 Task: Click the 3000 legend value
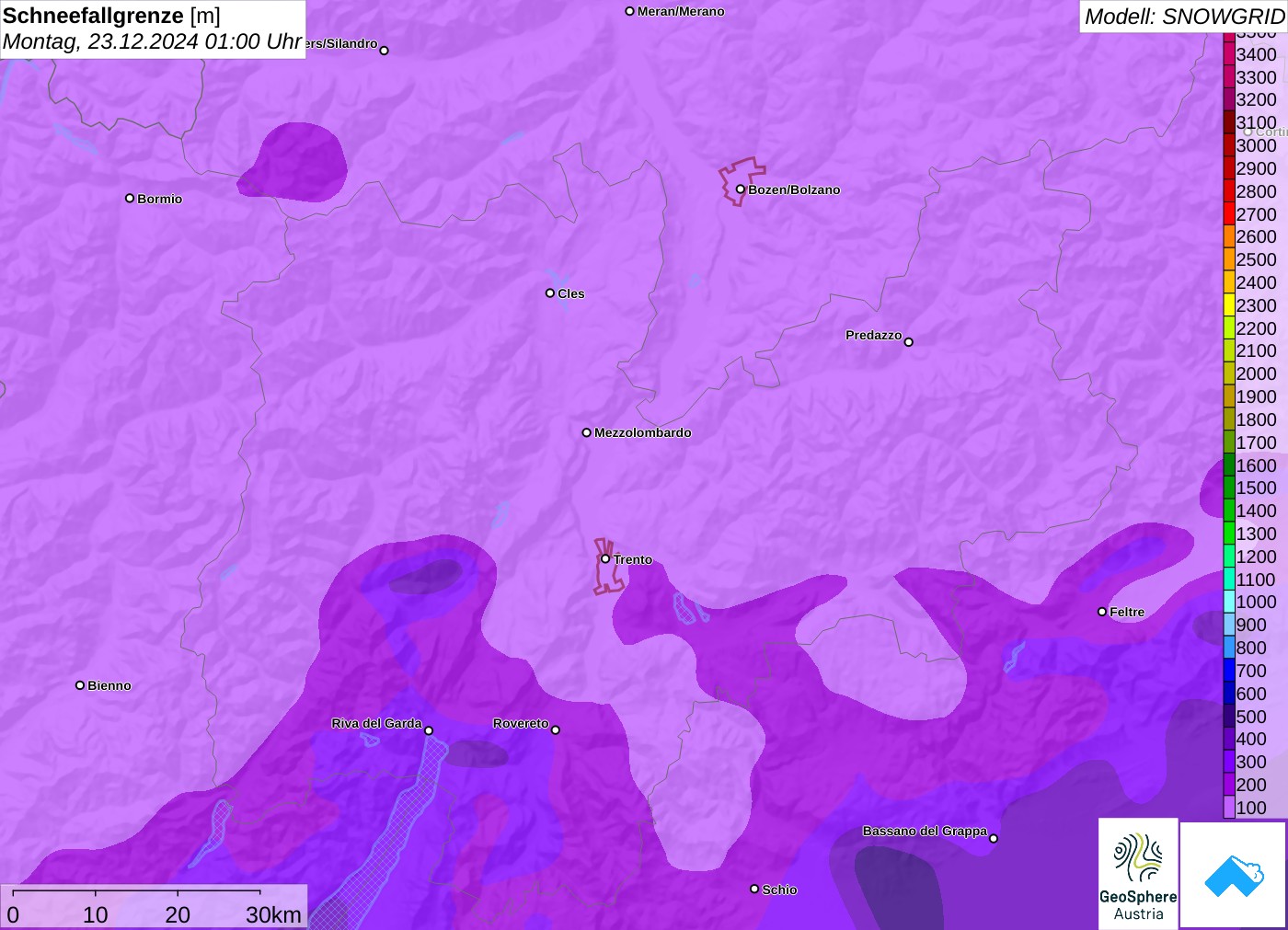click(x=1256, y=145)
